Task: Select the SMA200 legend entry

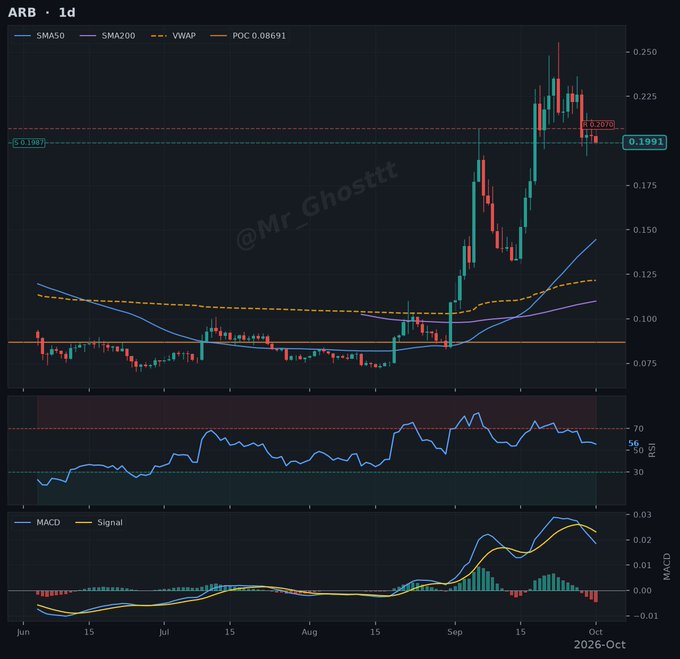Action: (x=108, y=36)
